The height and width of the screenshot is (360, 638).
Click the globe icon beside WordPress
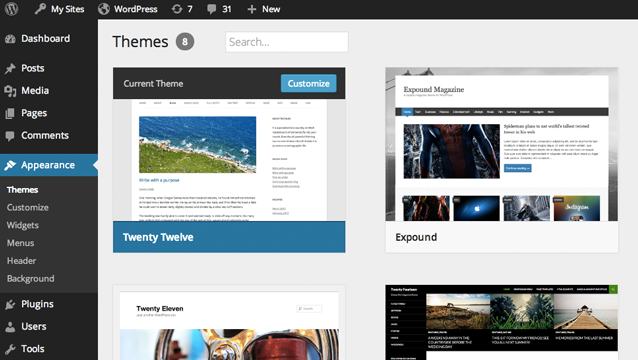coord(104,9)
